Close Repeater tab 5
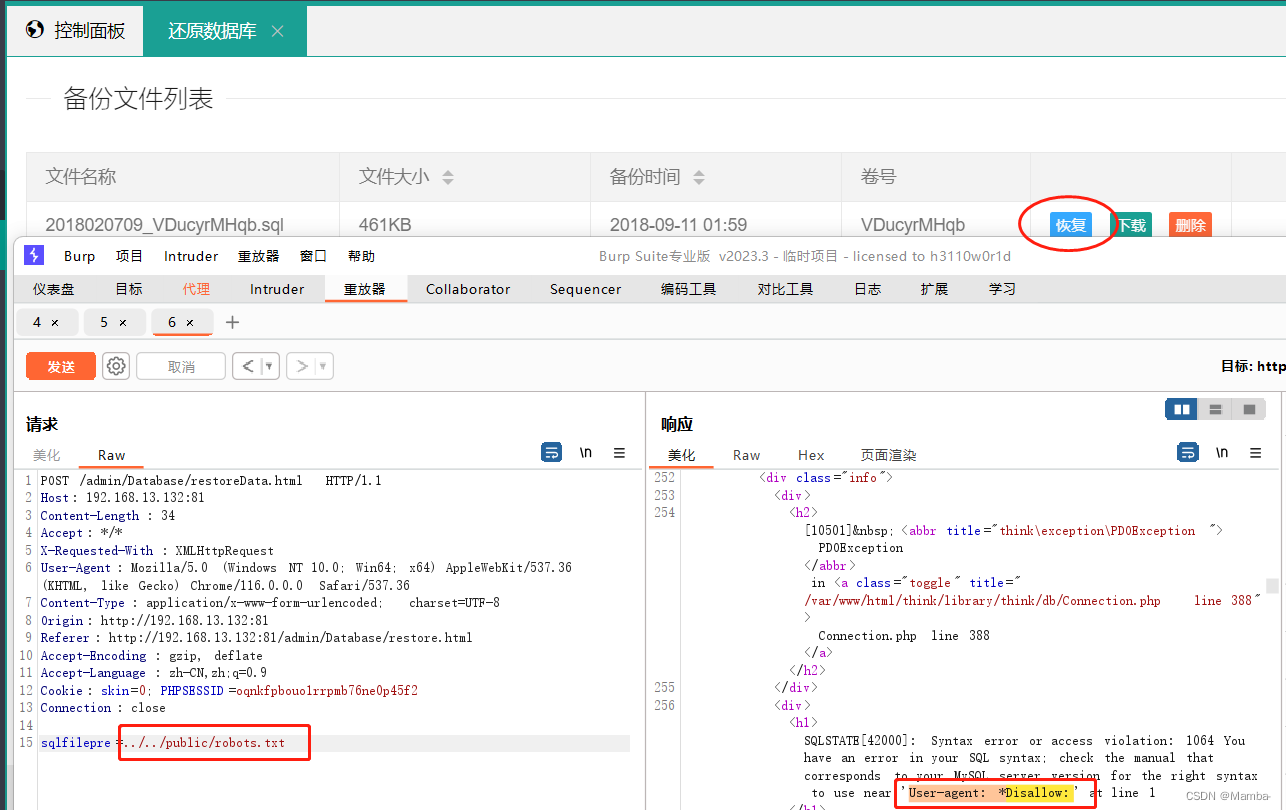The width and height of the screenshot is (1286, 810). (123, 322)
